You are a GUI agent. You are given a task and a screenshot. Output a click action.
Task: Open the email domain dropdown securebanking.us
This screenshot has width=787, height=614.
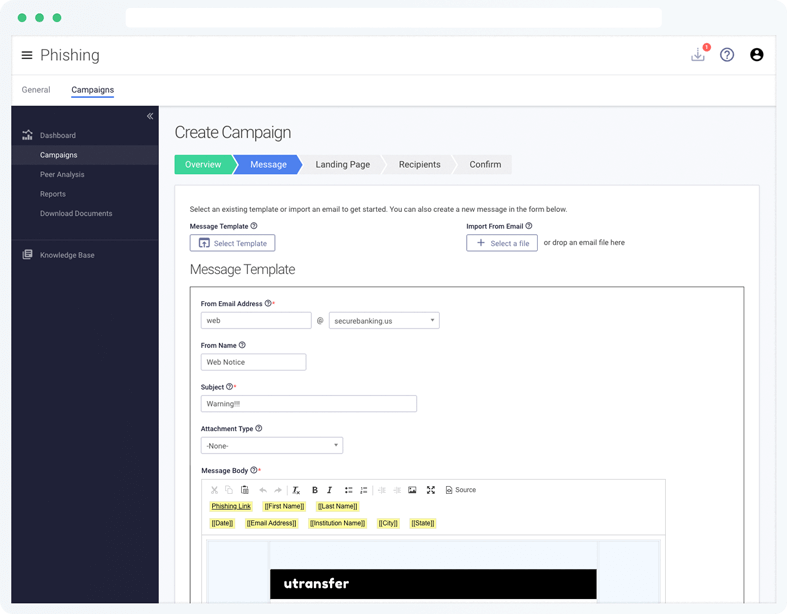pyautogui.click(x=384, y=321)
